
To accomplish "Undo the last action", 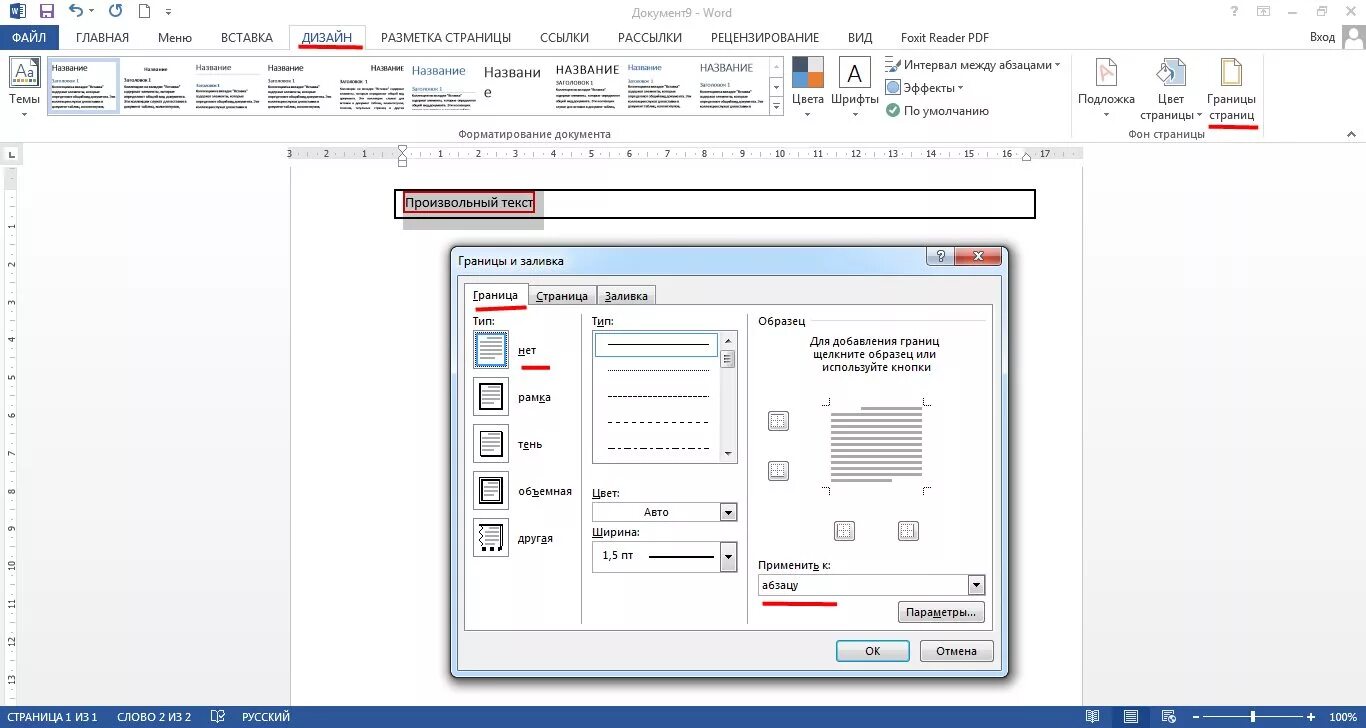I will (77, 12).
